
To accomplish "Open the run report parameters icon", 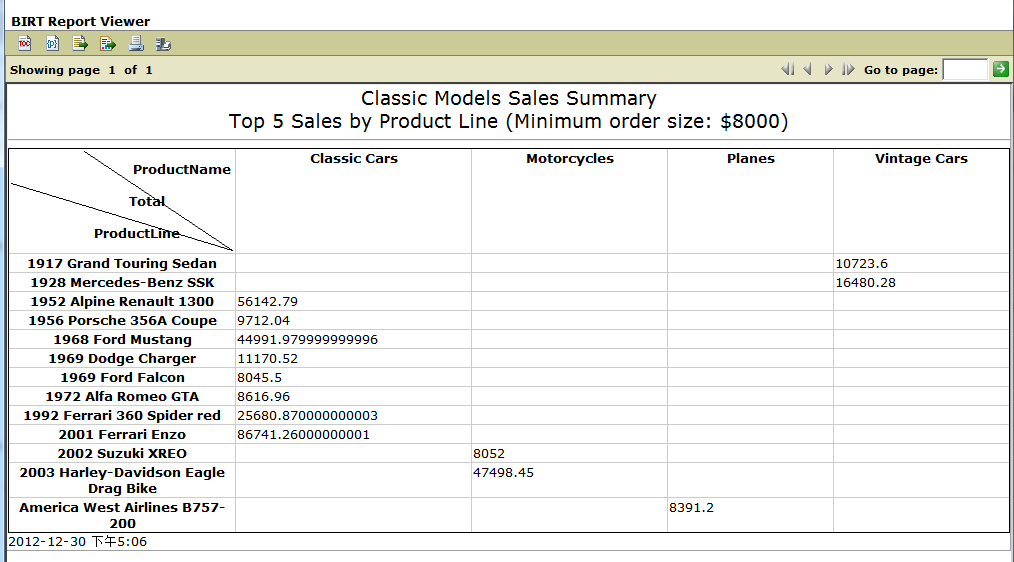I will point(52,43).
